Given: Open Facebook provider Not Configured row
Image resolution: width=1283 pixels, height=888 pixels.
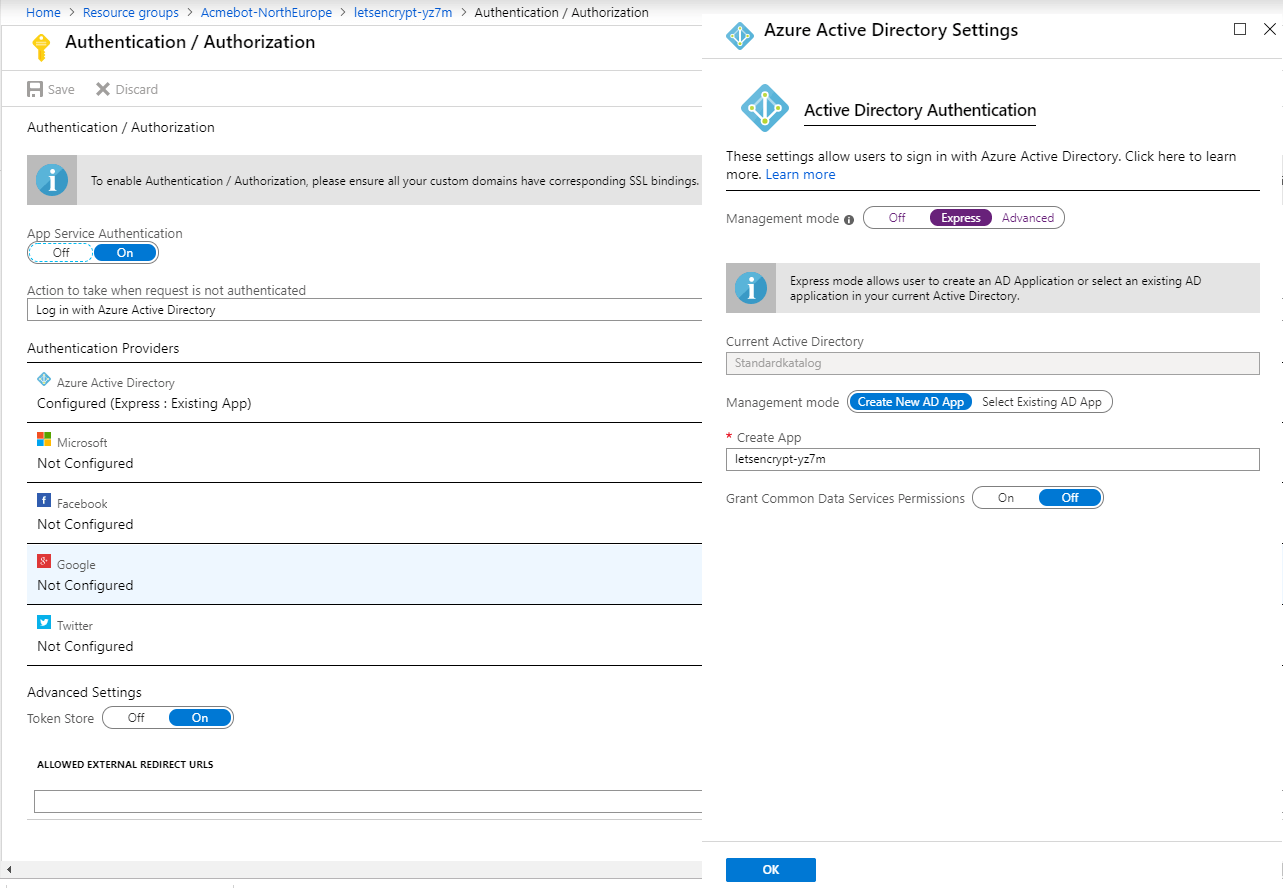Looking at the screenshot, I should click(x=365, y=514).
